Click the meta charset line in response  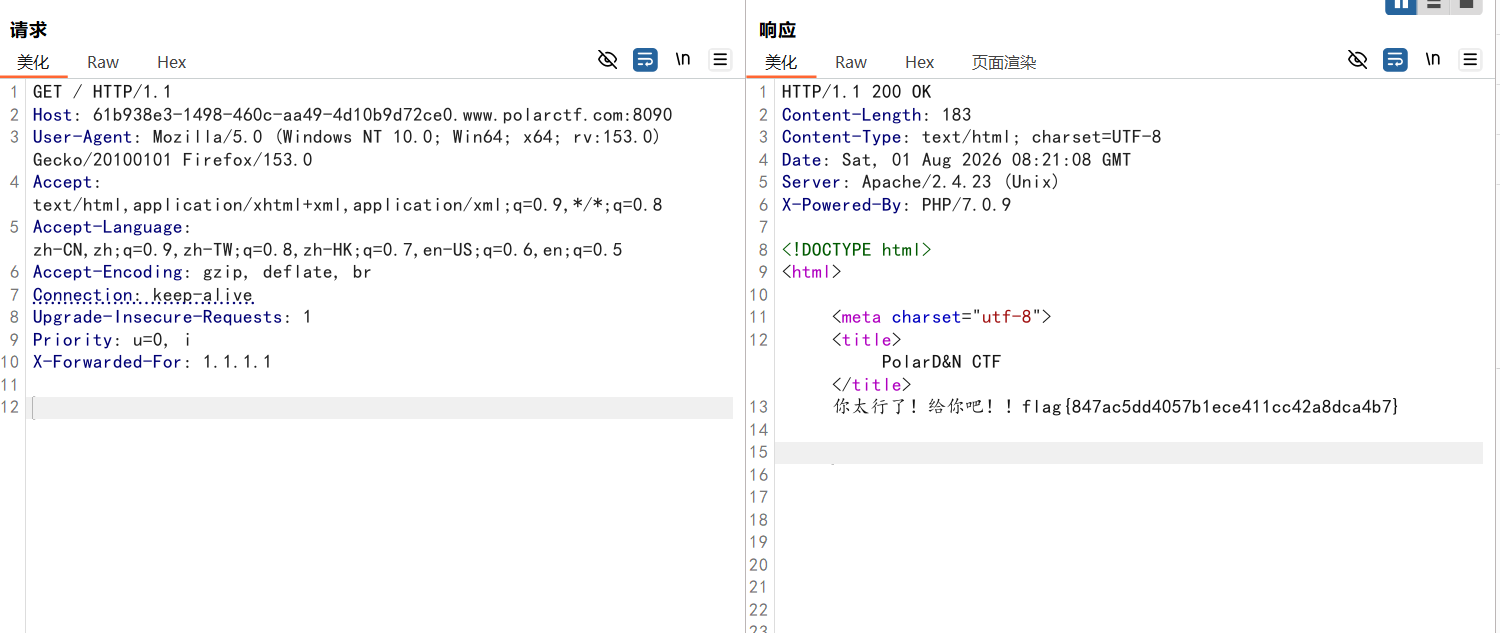coord(942,317)
